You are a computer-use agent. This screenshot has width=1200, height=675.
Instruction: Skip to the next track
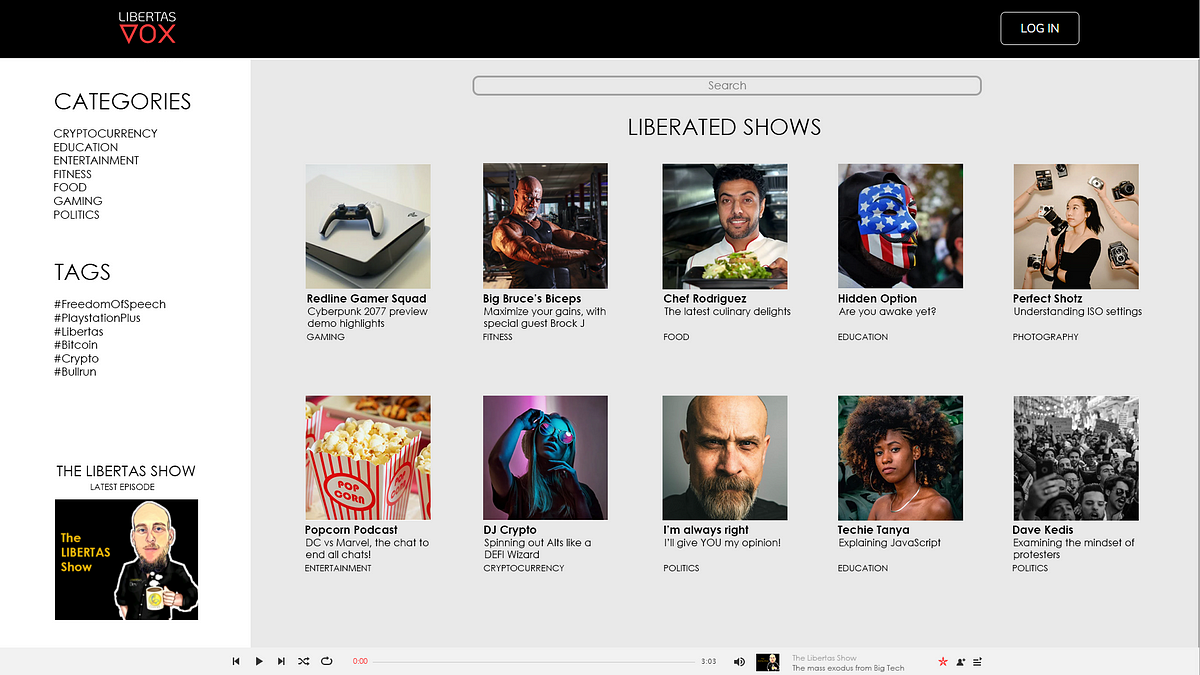pos(281,661)
